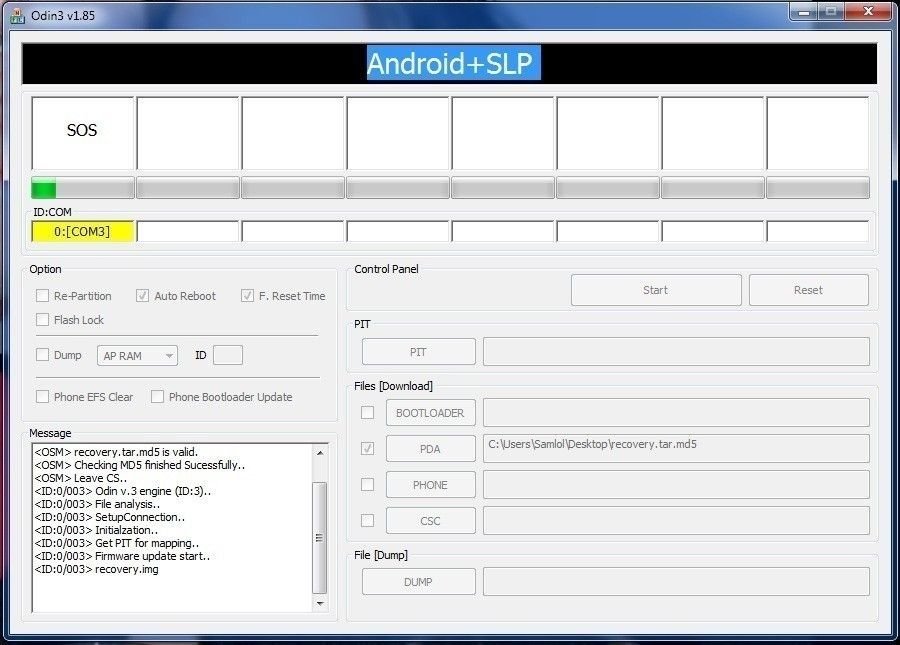900x645 pixels.
Task: Enable the Re-Partition checkbox
Action: 42,296
